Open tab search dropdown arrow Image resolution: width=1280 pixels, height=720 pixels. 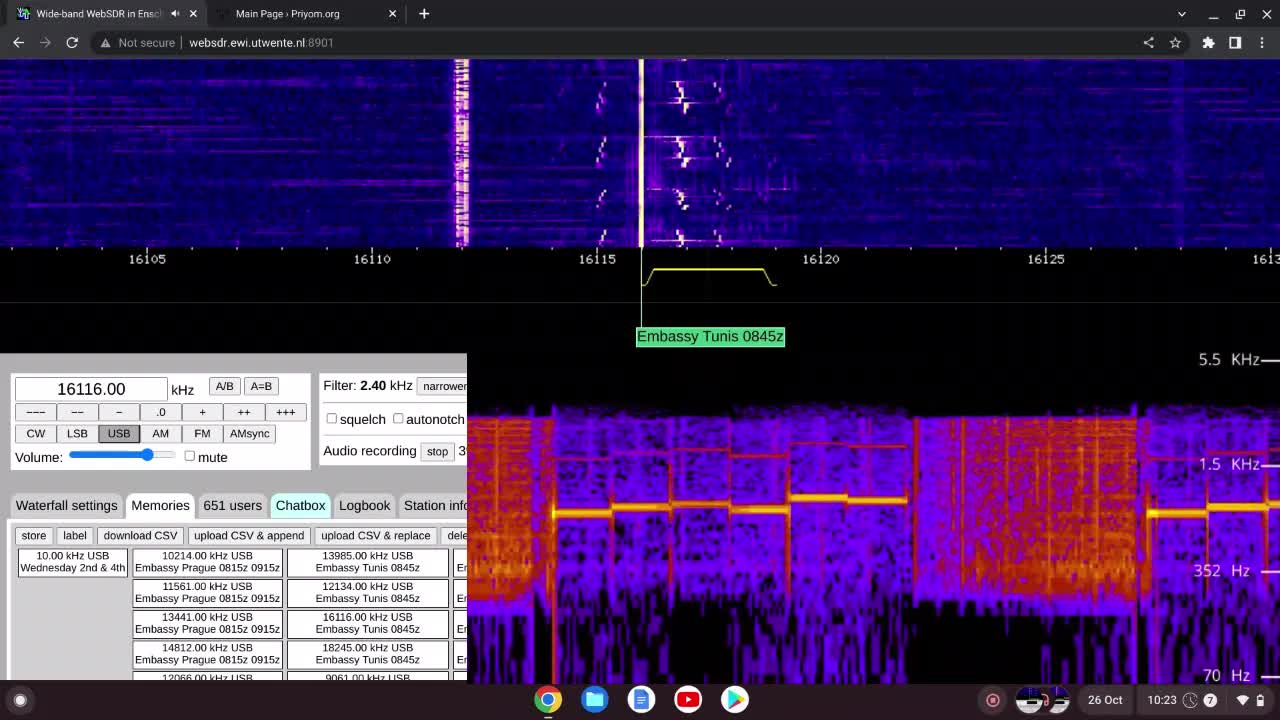coord(1182,14)
